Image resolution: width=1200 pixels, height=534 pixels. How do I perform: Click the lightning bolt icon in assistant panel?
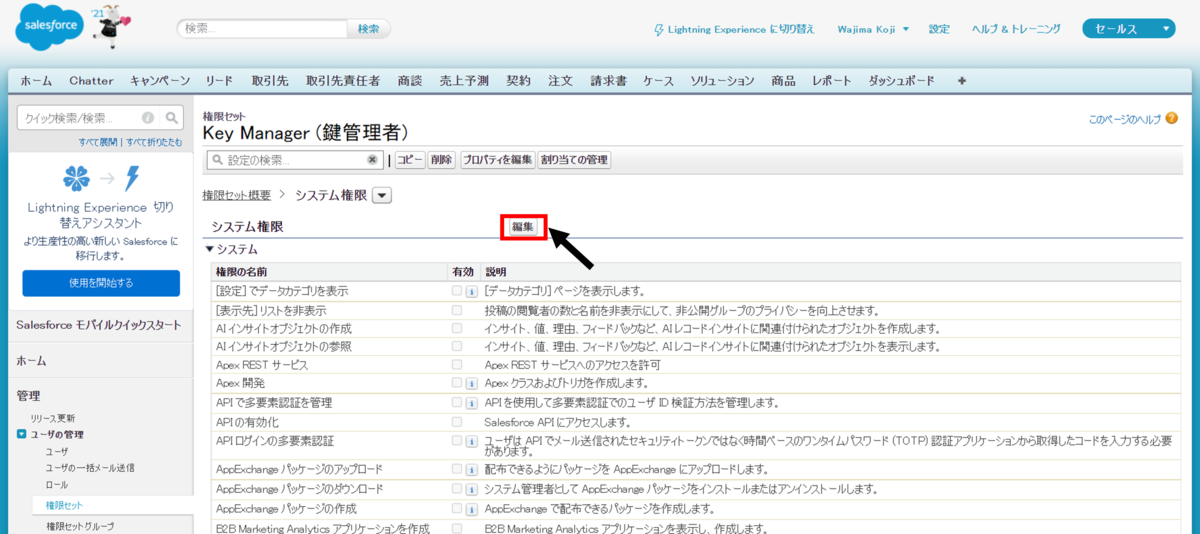click(131, 179)
